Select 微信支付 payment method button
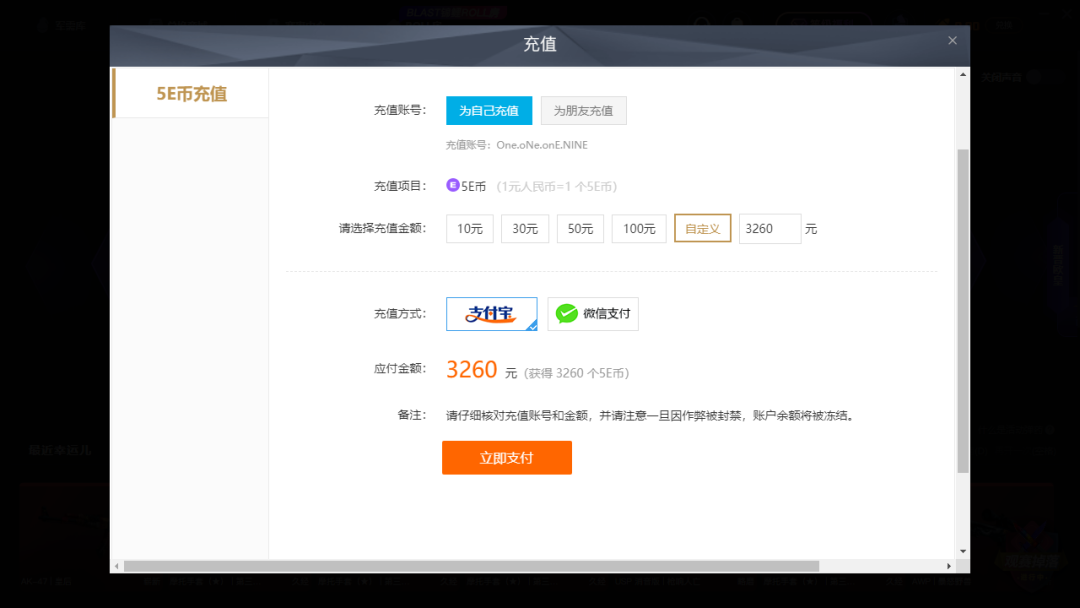The height and width of the screenshot is (608, 1080). pyautogui.click(x=593, y=314)
